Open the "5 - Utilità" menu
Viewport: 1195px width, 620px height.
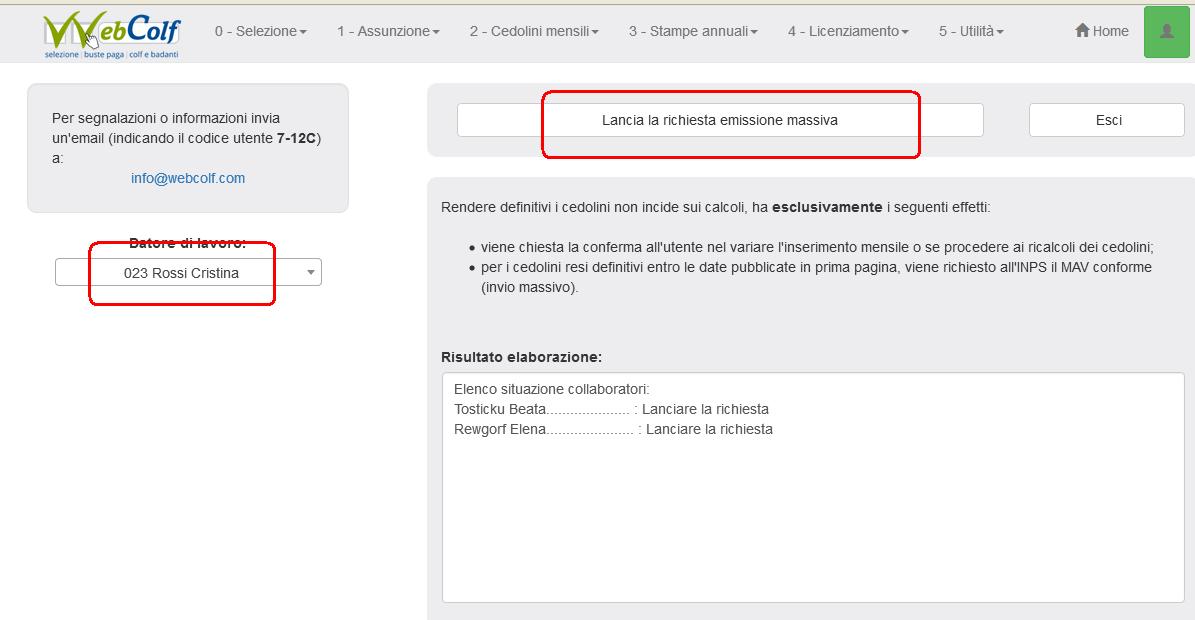coord(971,31)
